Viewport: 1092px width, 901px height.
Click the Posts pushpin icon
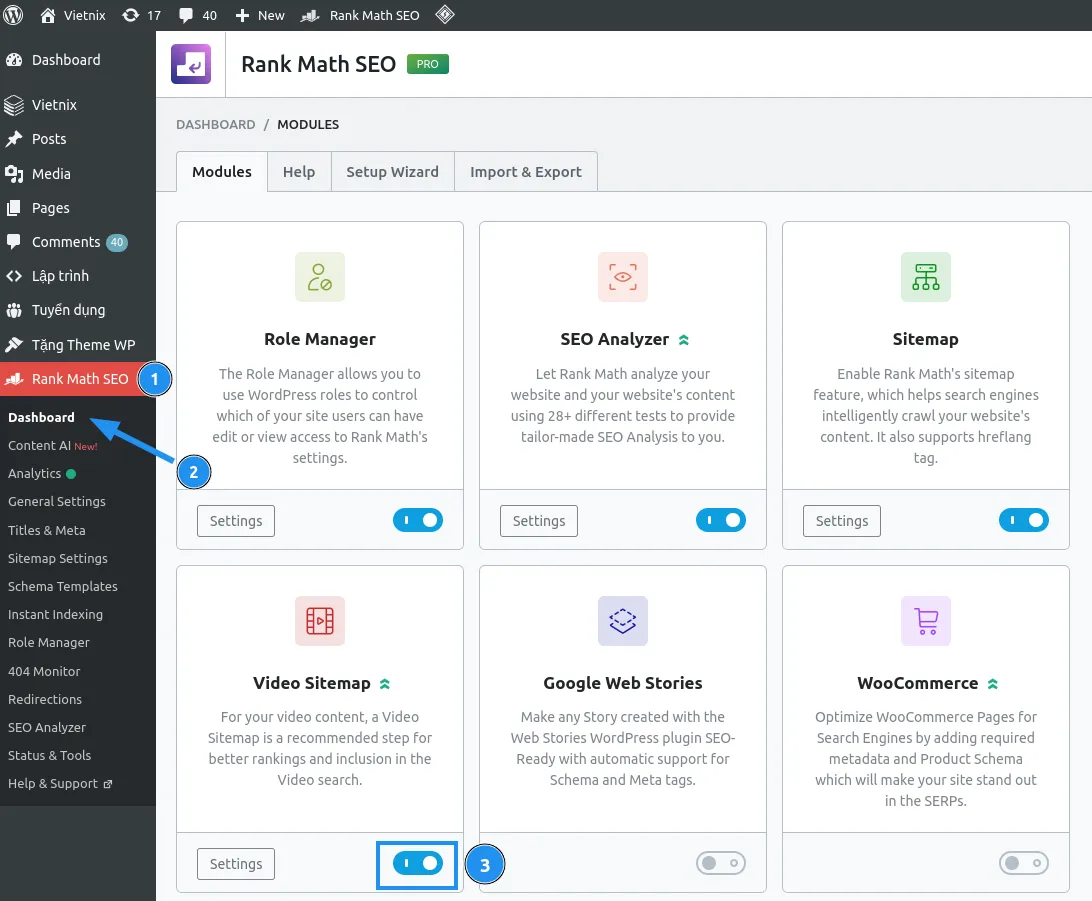[14, 139]
